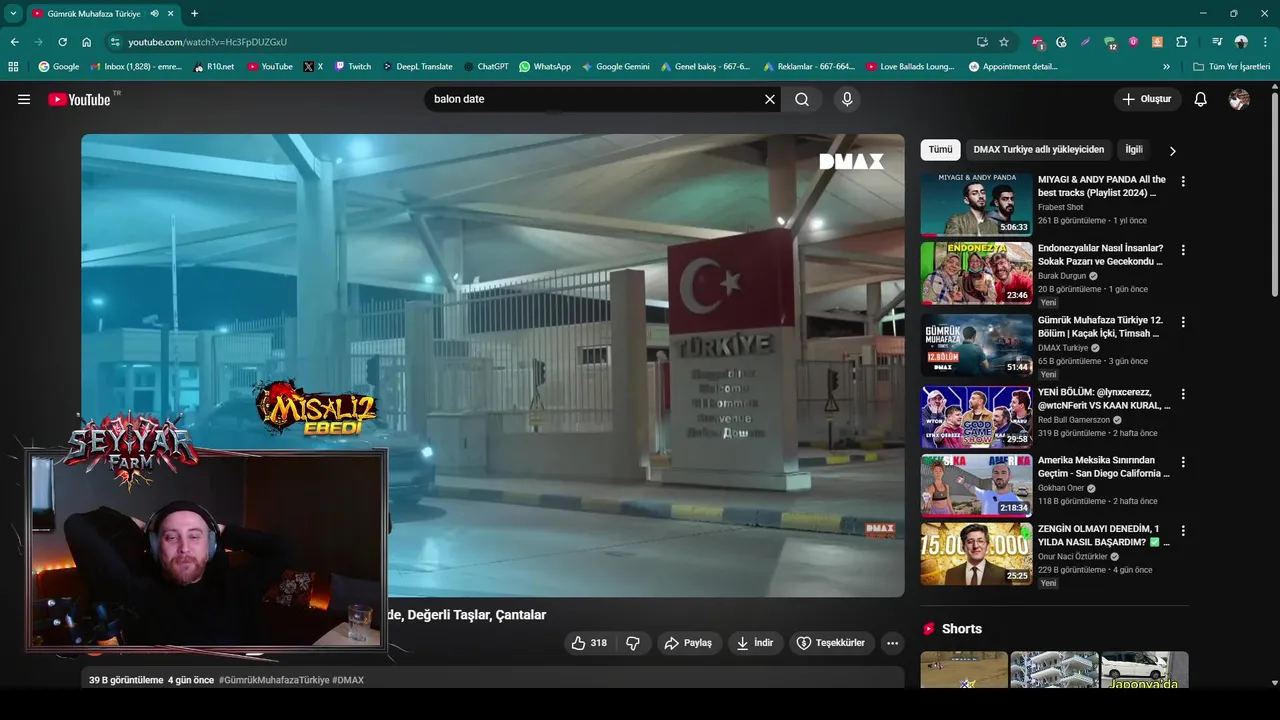Open site information icon in address bar
Viewport: 1280px width, 720px height.
[x=115, y=42]
